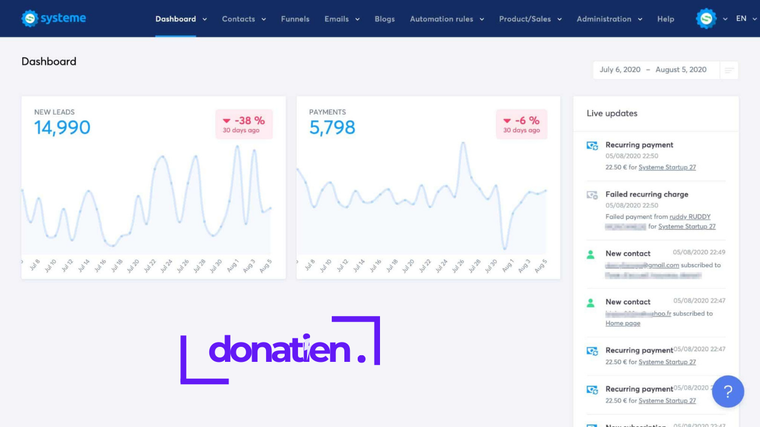Open the ruddy RUDDY contact link
Viewport: 760px width, 427px height.
[x=690, y=217]
